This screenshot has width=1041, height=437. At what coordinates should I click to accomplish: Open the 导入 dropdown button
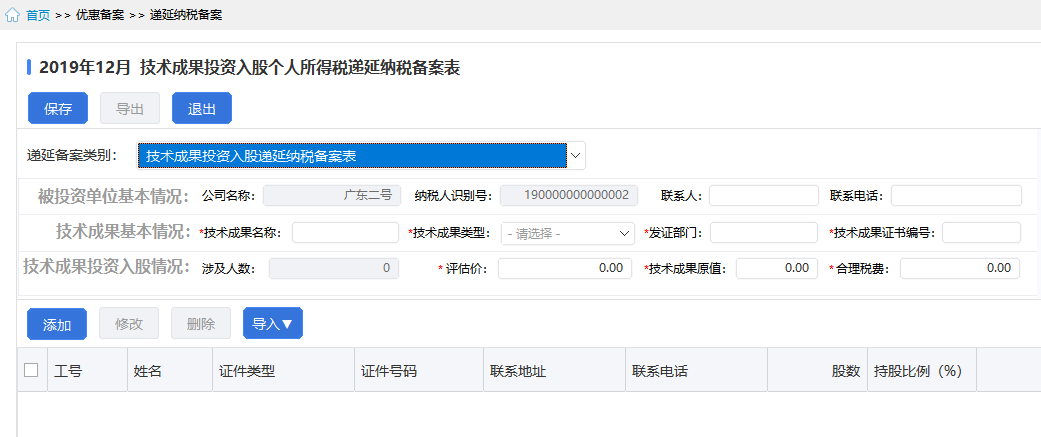point(272,324)
